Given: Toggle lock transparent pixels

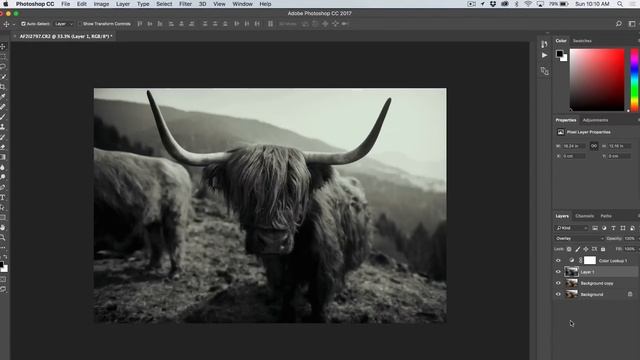Looking at the screenshot, I should (569, 249).
